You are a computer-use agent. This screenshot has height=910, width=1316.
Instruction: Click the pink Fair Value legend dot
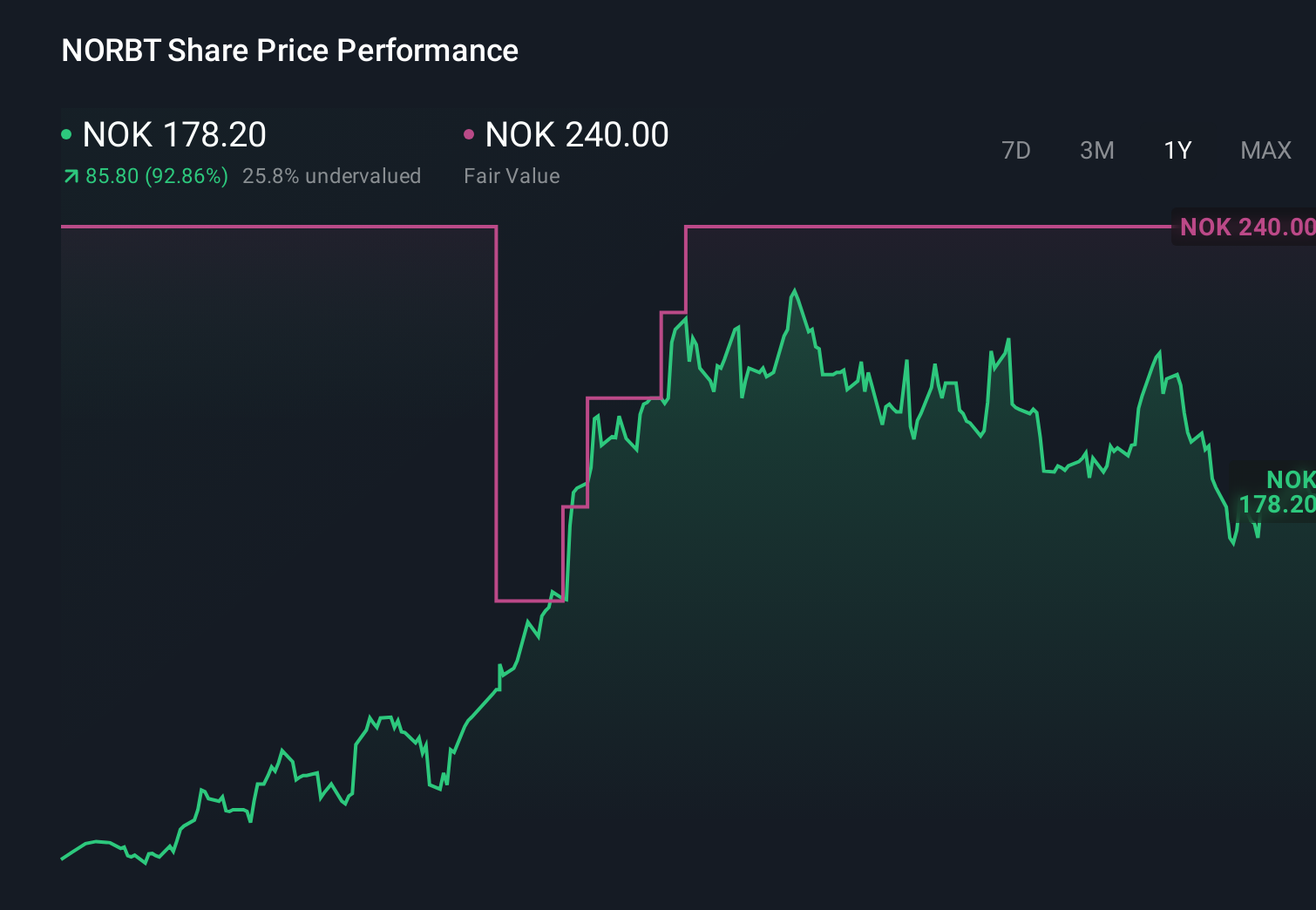tap(471, 133)
